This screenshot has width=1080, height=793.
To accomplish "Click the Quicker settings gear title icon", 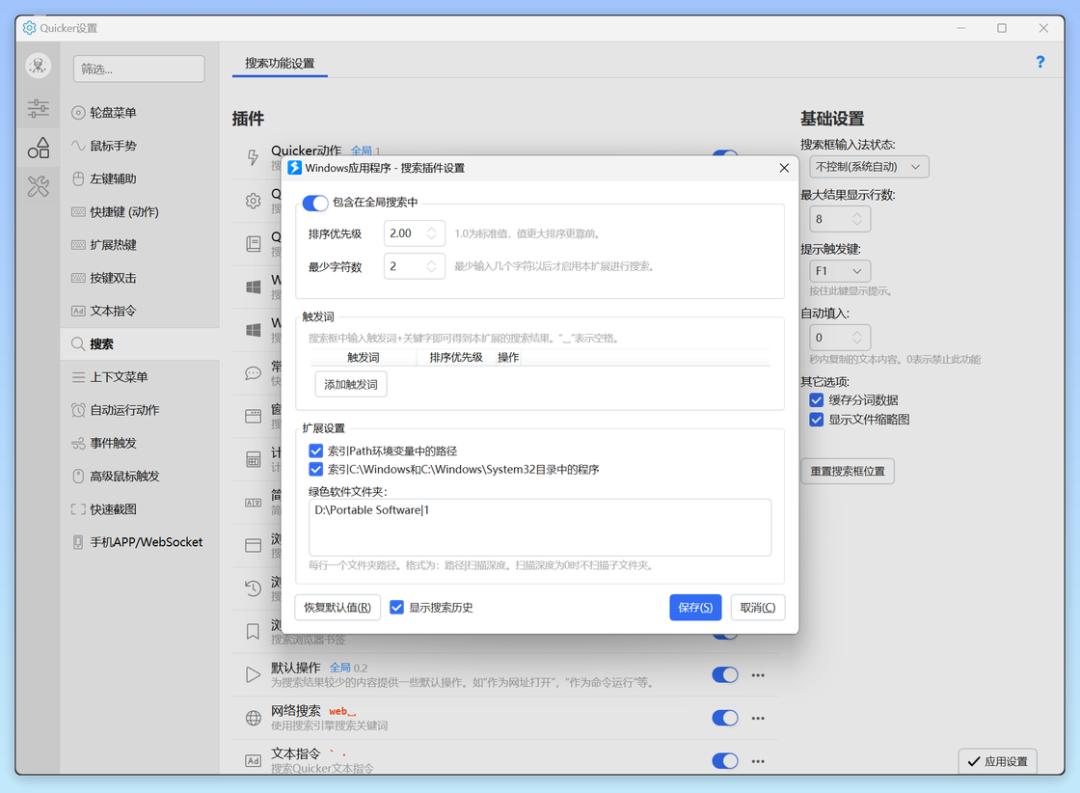I will (29, 28).
